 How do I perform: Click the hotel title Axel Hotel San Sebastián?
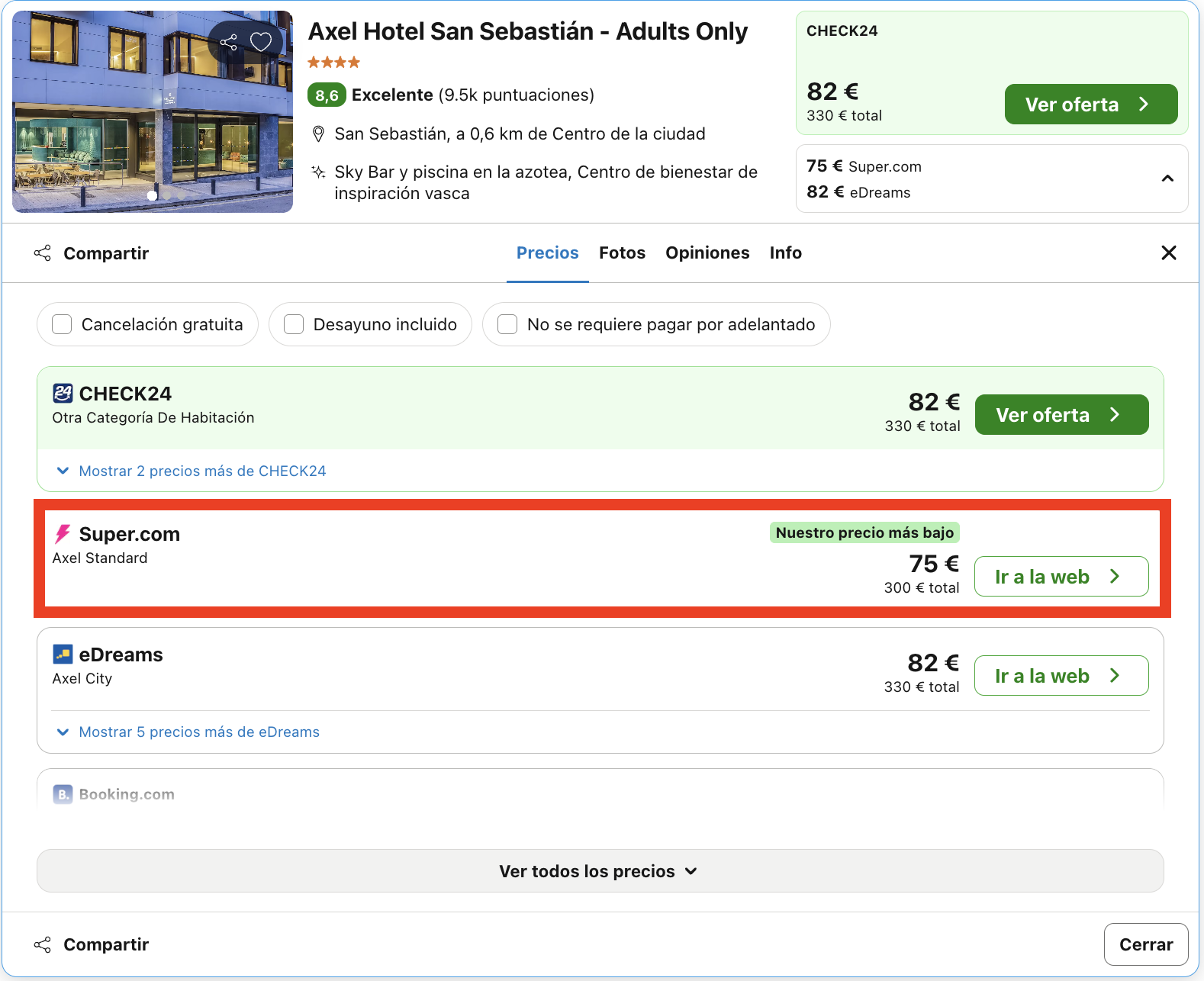tap(528, 31)
